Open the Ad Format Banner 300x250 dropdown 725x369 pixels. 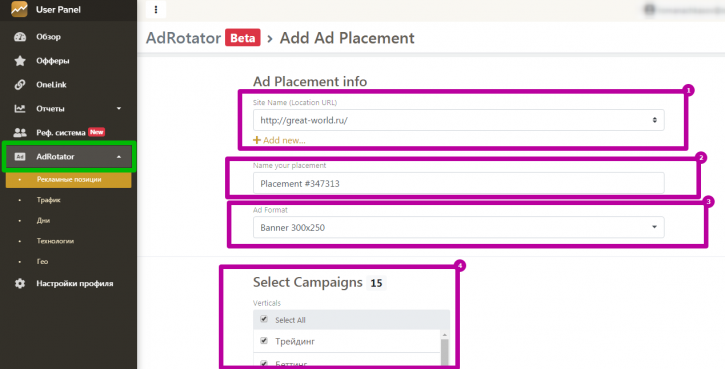pyautogui.click(x=459, y=228)
